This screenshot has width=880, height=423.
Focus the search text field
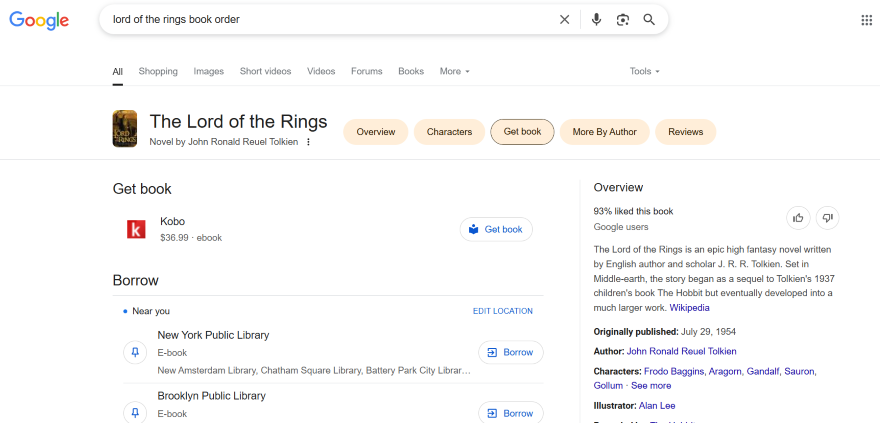pyautogui.click(x=331, y=20)
